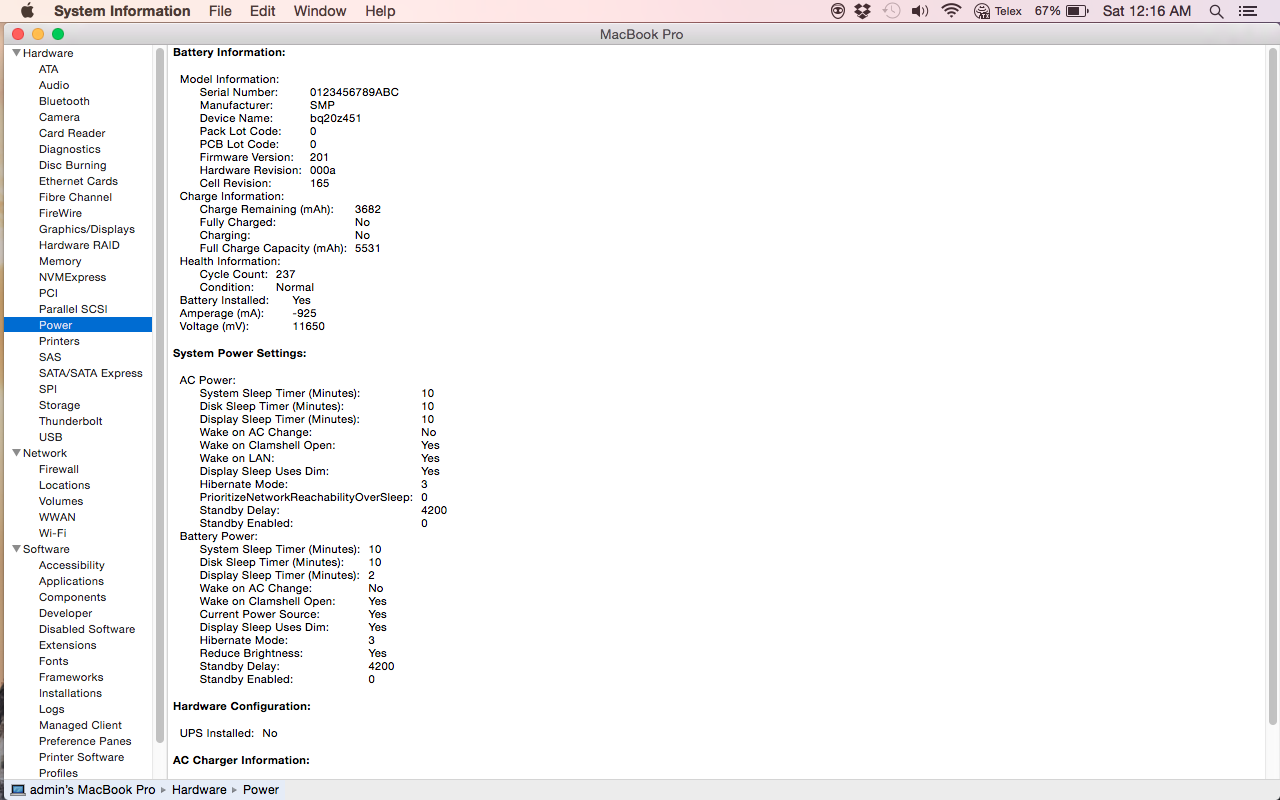Select Thunderbolt in the sidebar
Viewport: 1280px width, 800px height.
tap(70, 421)
